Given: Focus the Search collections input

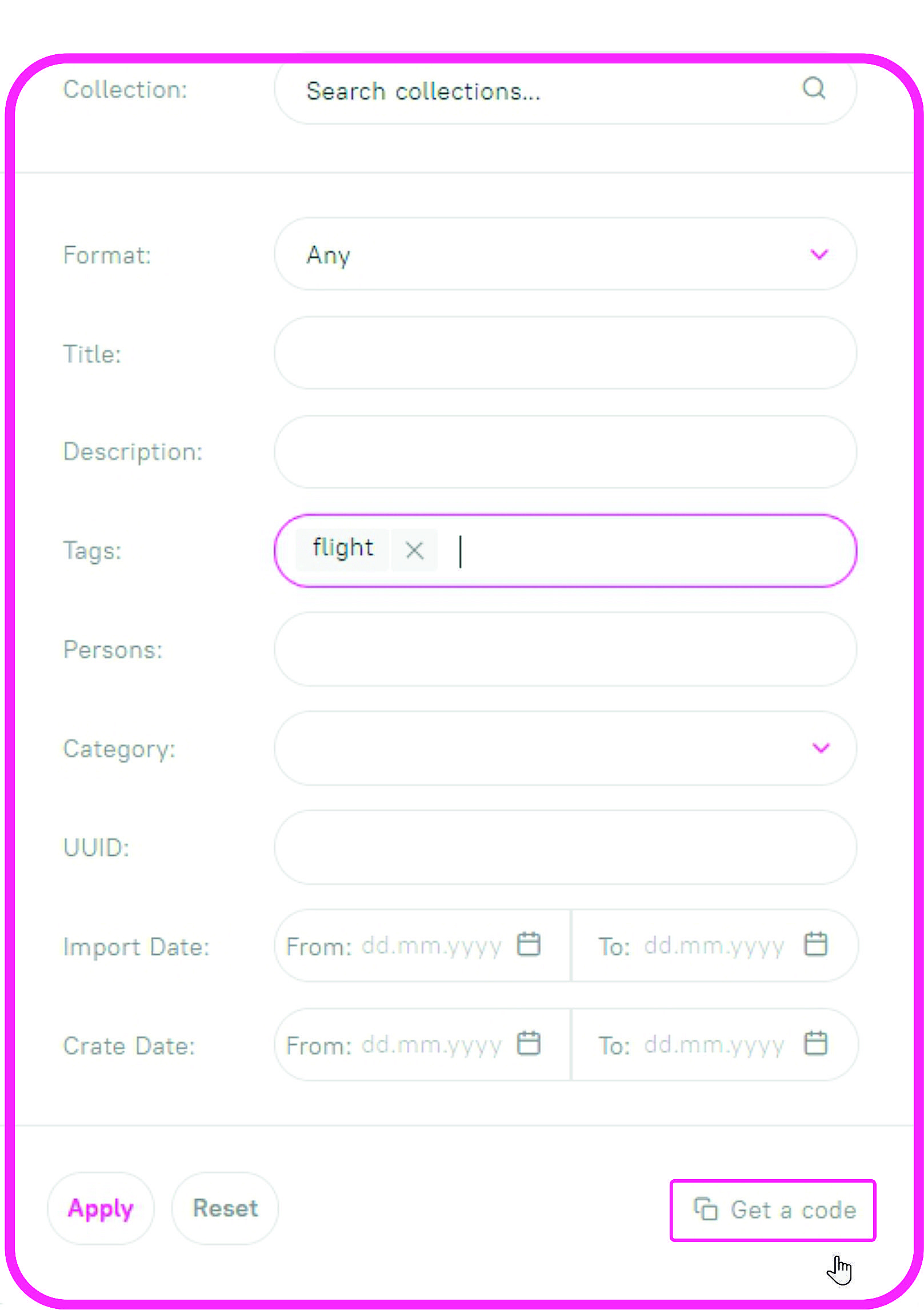Looking at the screenshot, I should [565, 90].
